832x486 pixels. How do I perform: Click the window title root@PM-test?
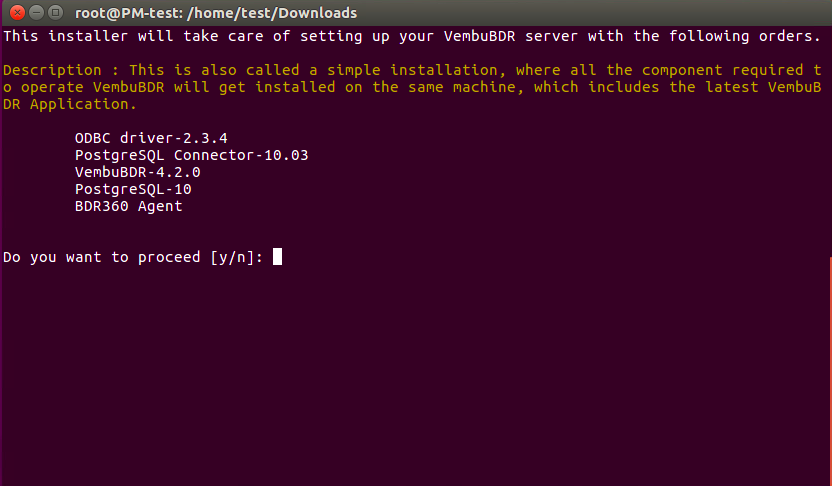pos(216,13)
